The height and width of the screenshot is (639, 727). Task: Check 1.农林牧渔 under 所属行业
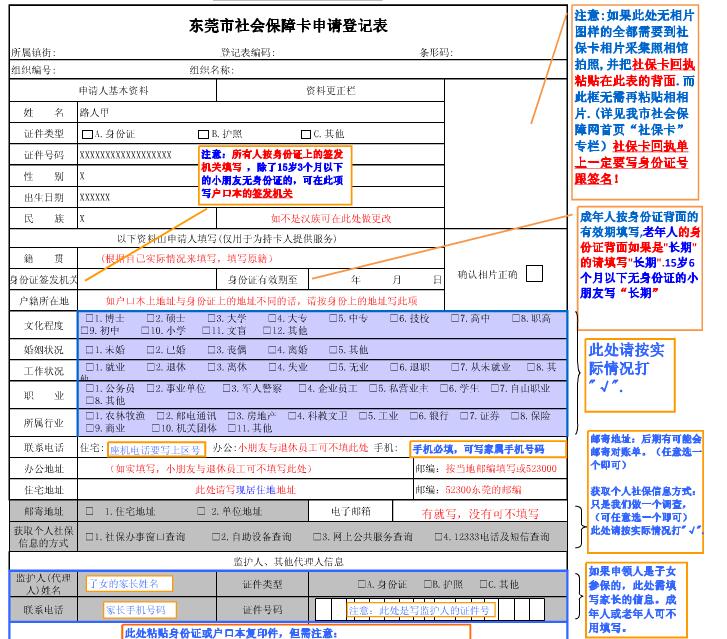click(x=89, y=416)
